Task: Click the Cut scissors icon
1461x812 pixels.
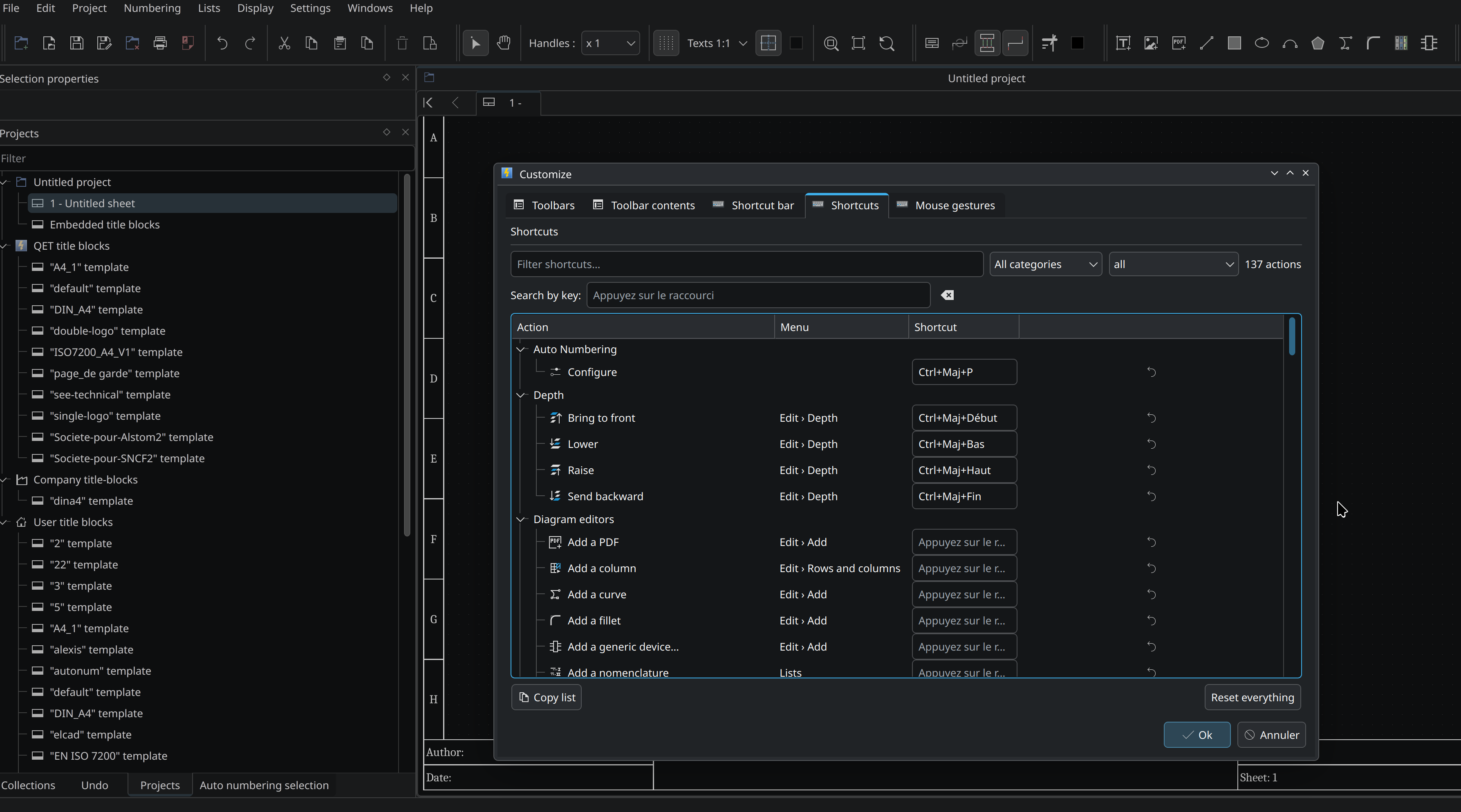Action: click(x=284, y=43)
